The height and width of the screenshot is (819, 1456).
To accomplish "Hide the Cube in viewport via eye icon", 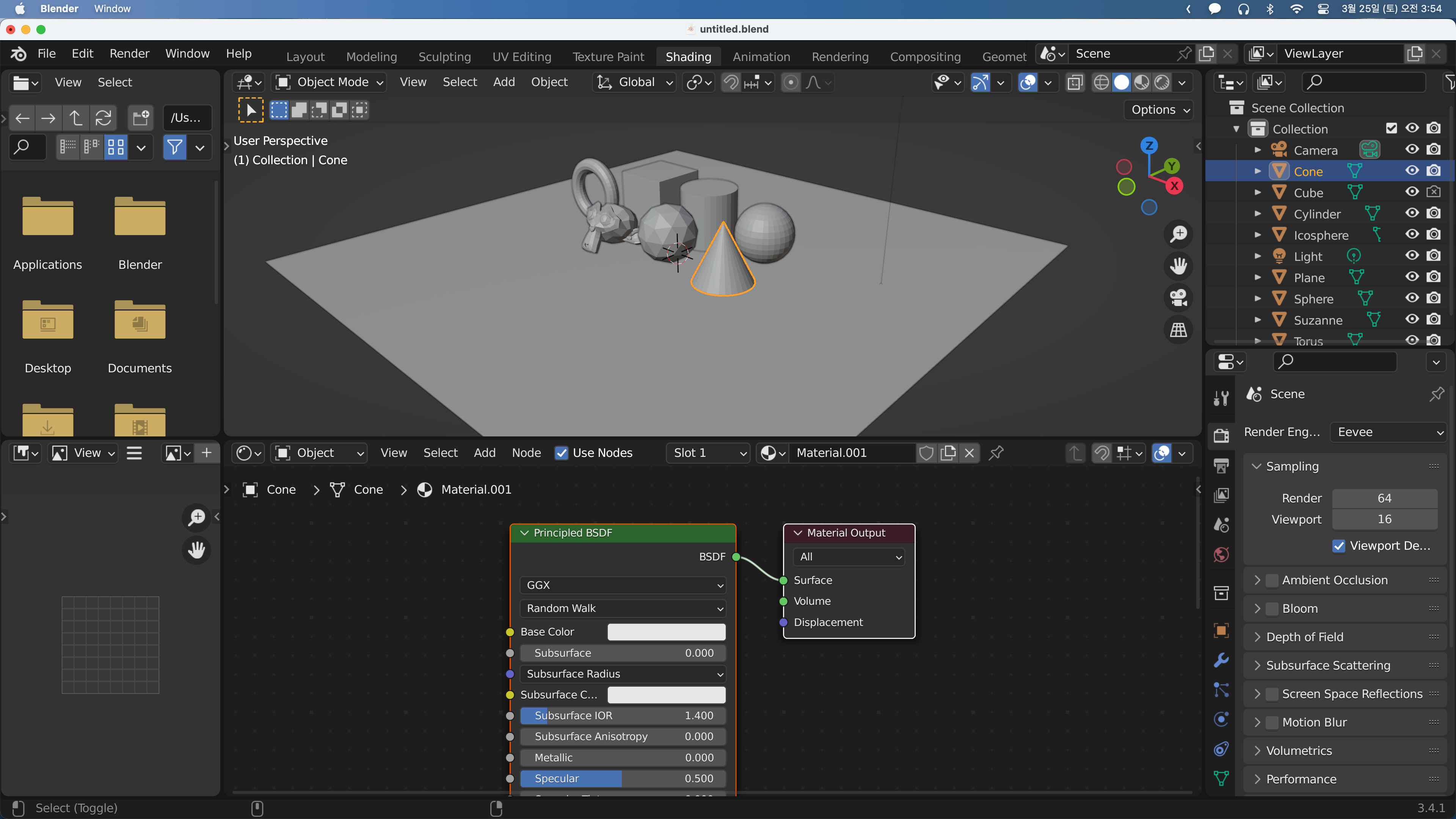I will point(1412,192).
